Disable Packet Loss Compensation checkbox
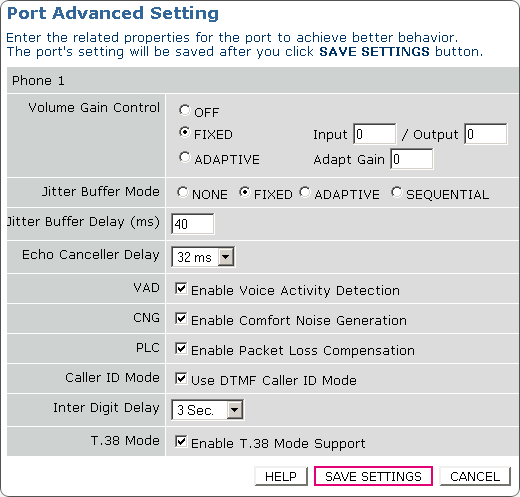520x497 pixels. click(181, 348)
